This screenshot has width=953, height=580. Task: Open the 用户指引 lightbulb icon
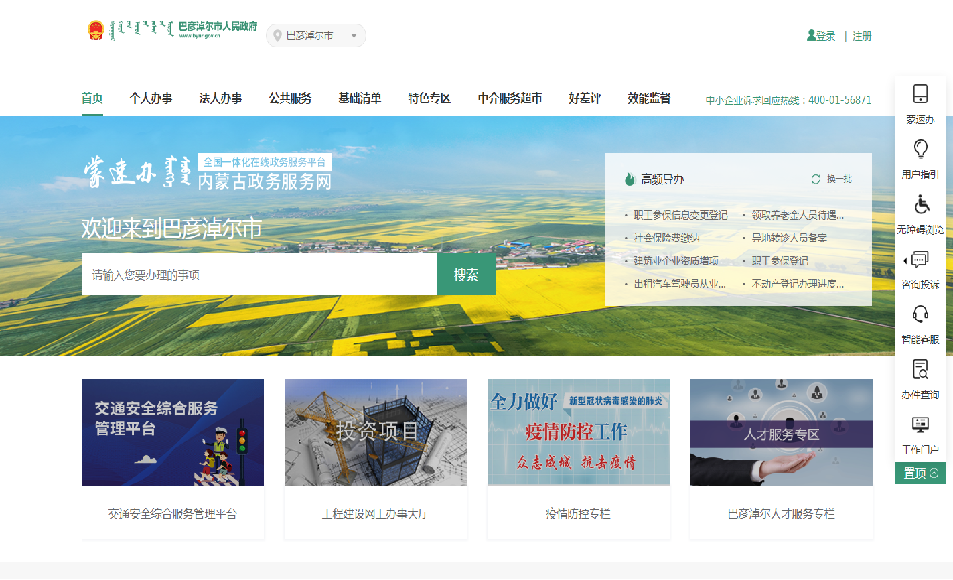coord(920,148)
